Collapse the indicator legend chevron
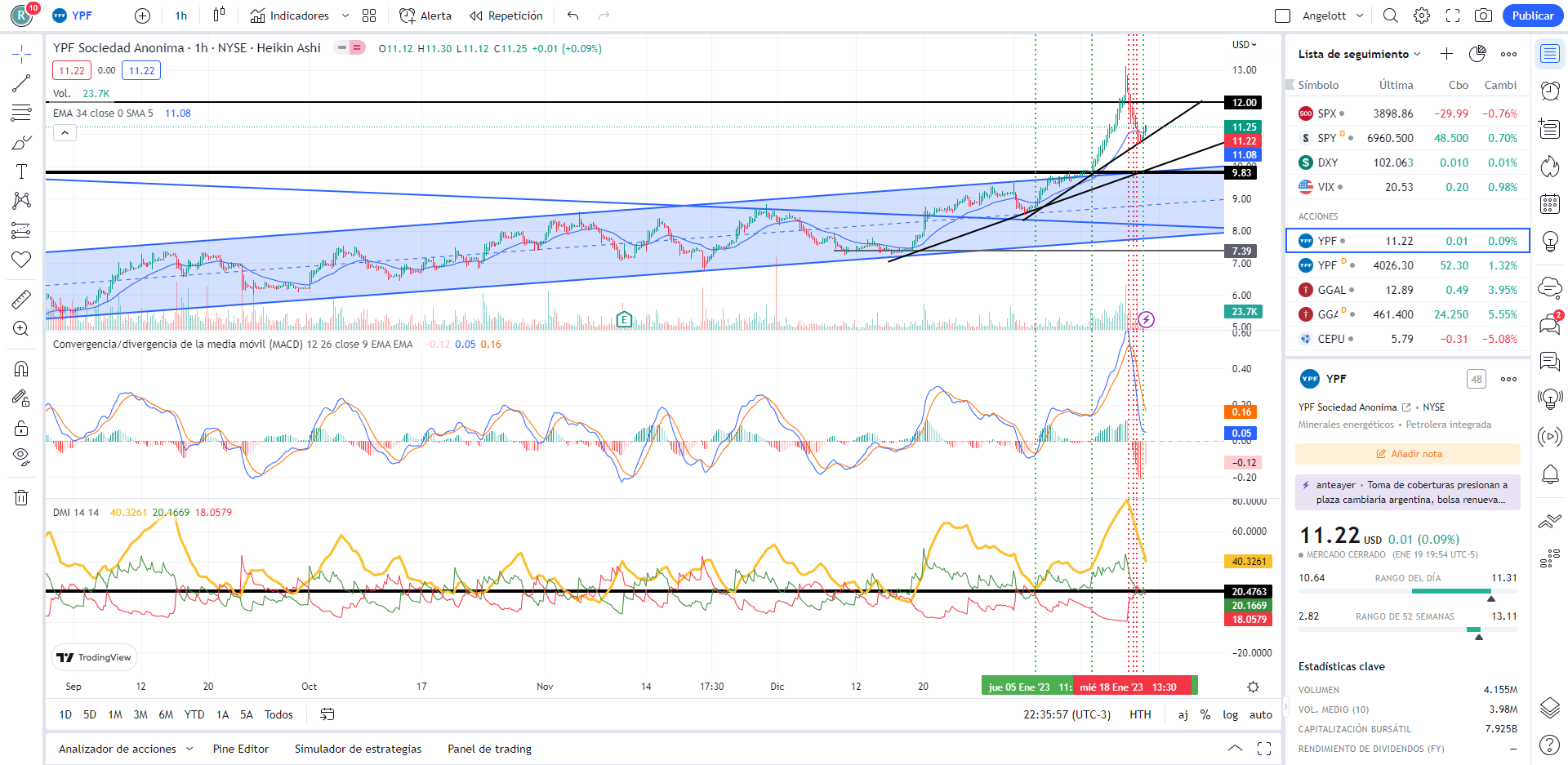Screen dimensions: 1568x765 (65, 133)
